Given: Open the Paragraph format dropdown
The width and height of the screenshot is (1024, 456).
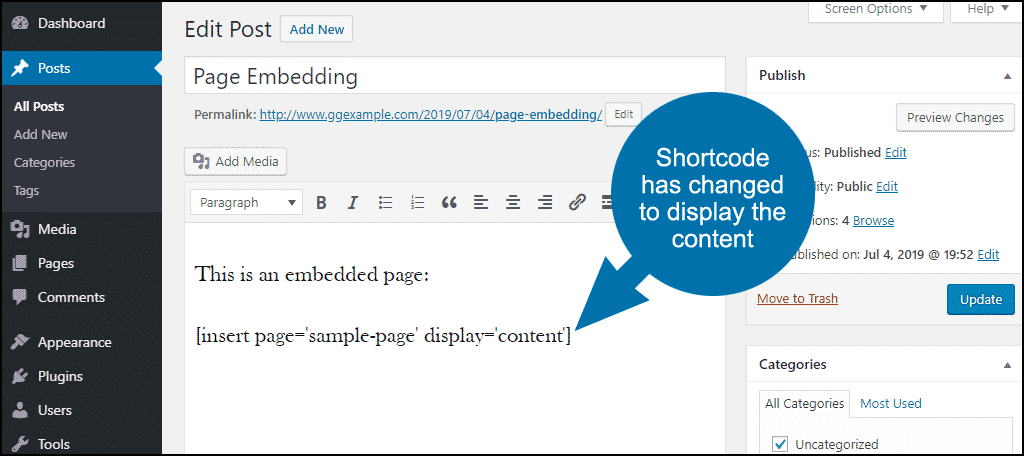Looking at the screenshot, I should pos(246,203).
